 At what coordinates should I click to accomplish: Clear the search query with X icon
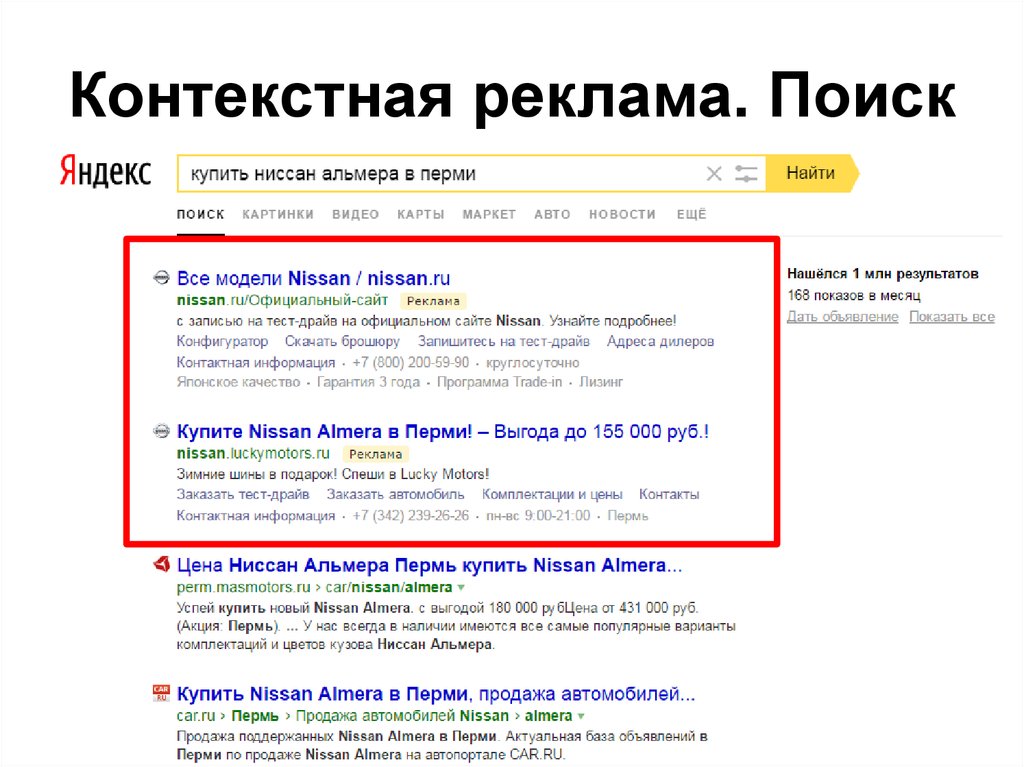[x=714, y=174]
